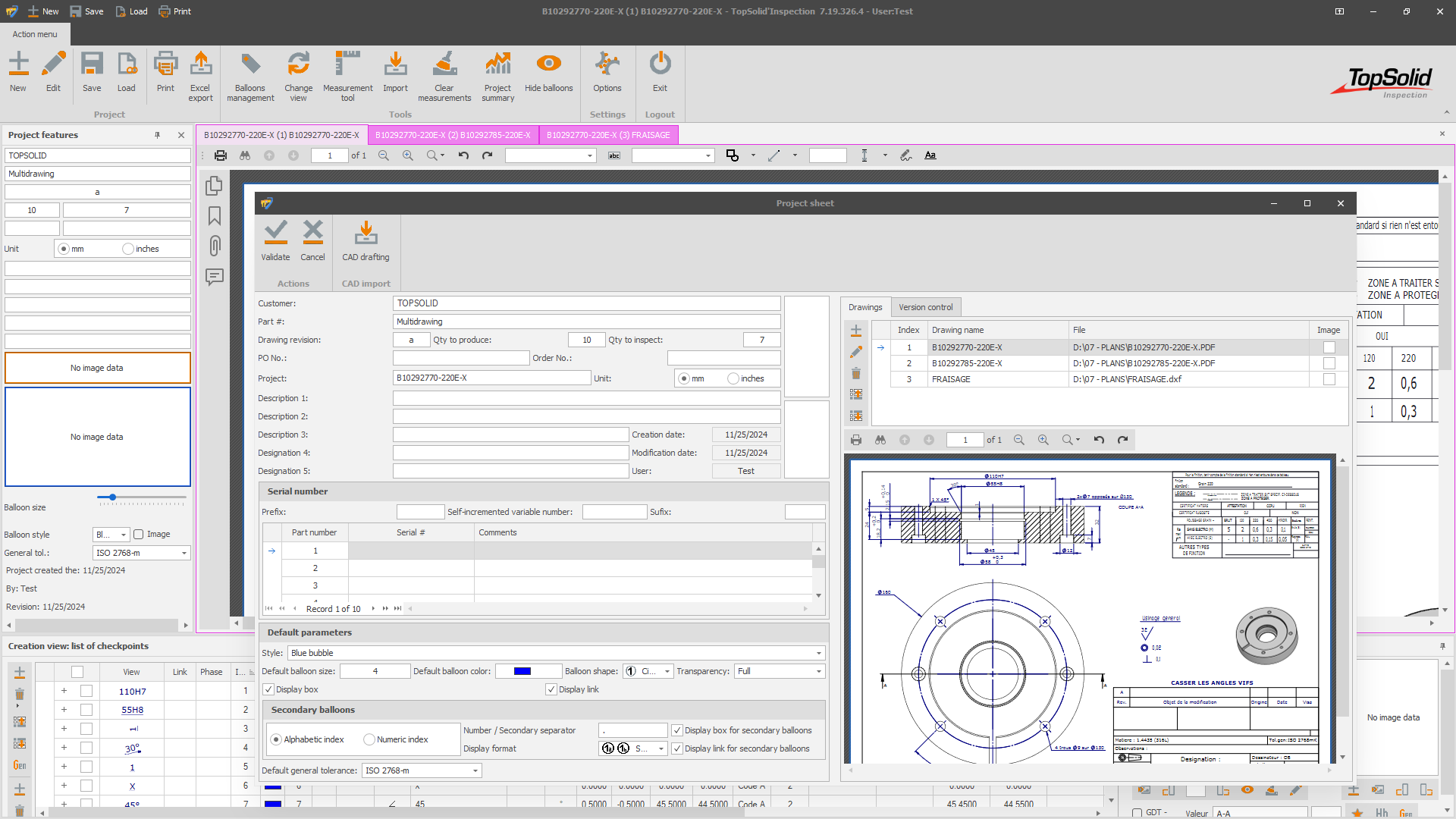Open the attachments paperclip icon
The height and width of the screenshot is (819, 1456).
[215, 246]
